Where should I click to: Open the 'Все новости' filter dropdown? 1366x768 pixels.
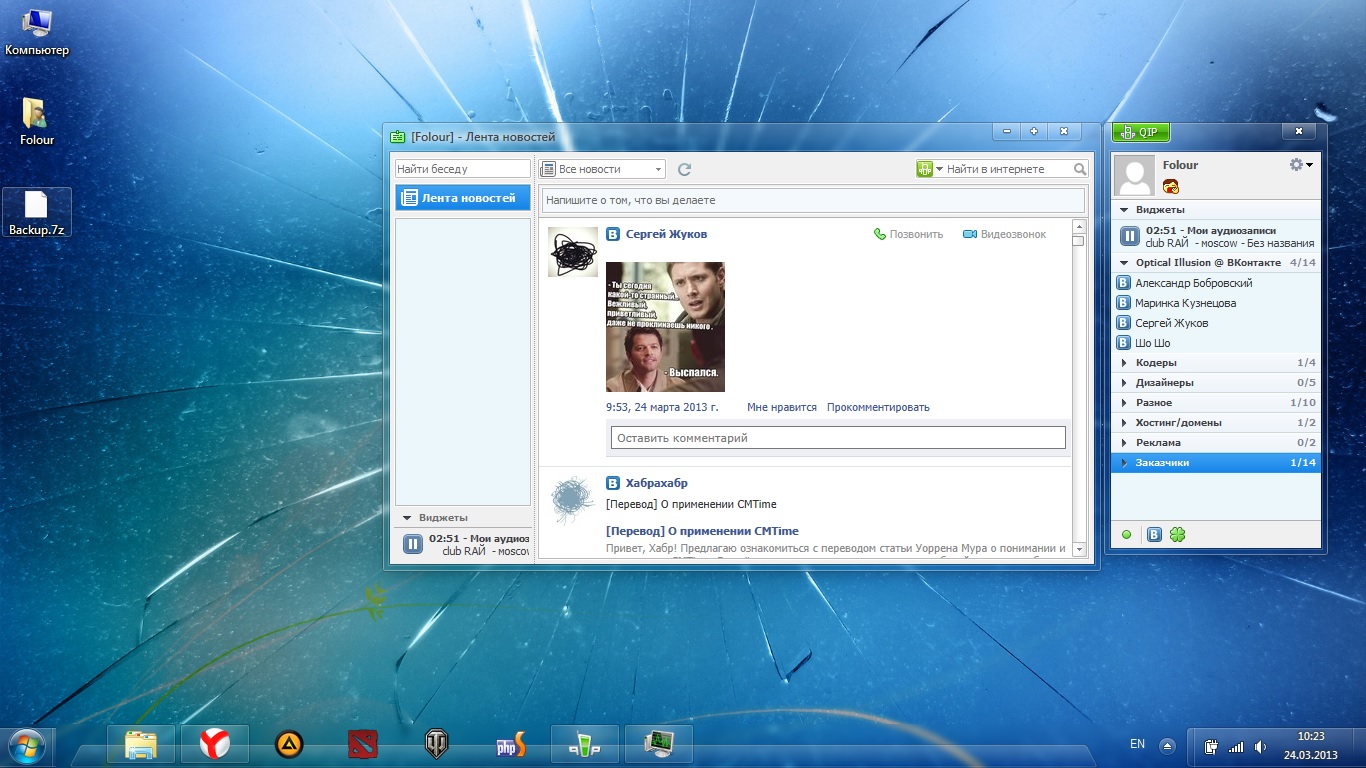pyautogui.click(x=602, y=170)
